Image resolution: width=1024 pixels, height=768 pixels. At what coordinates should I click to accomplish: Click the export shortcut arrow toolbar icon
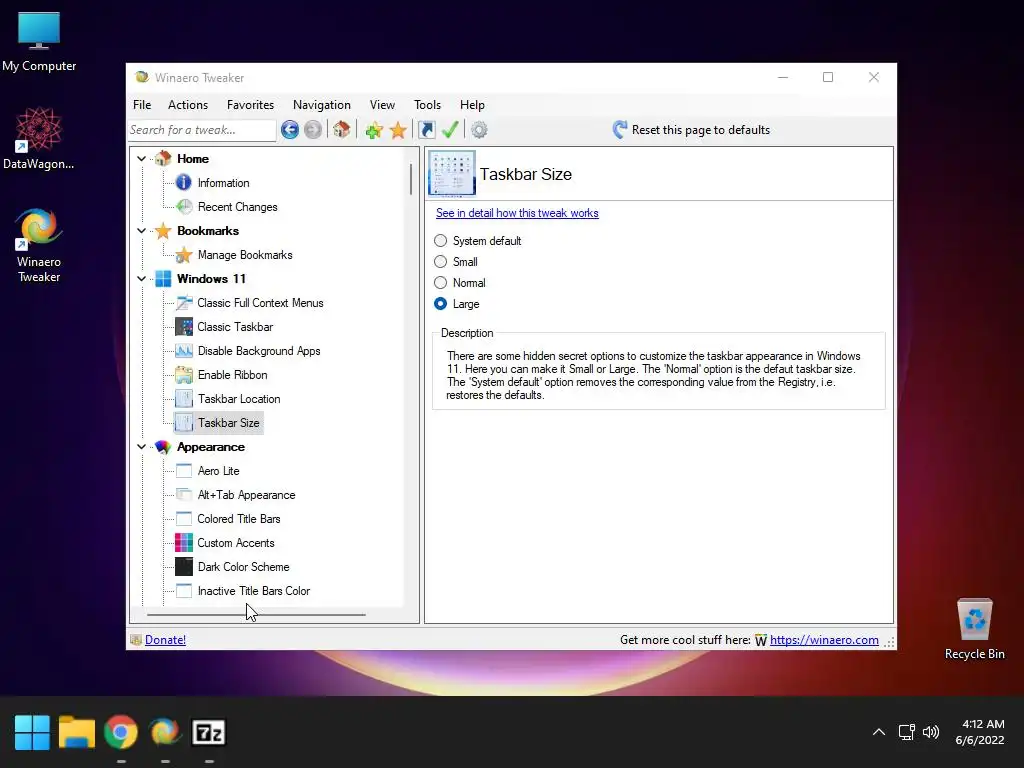coord(426,130)
